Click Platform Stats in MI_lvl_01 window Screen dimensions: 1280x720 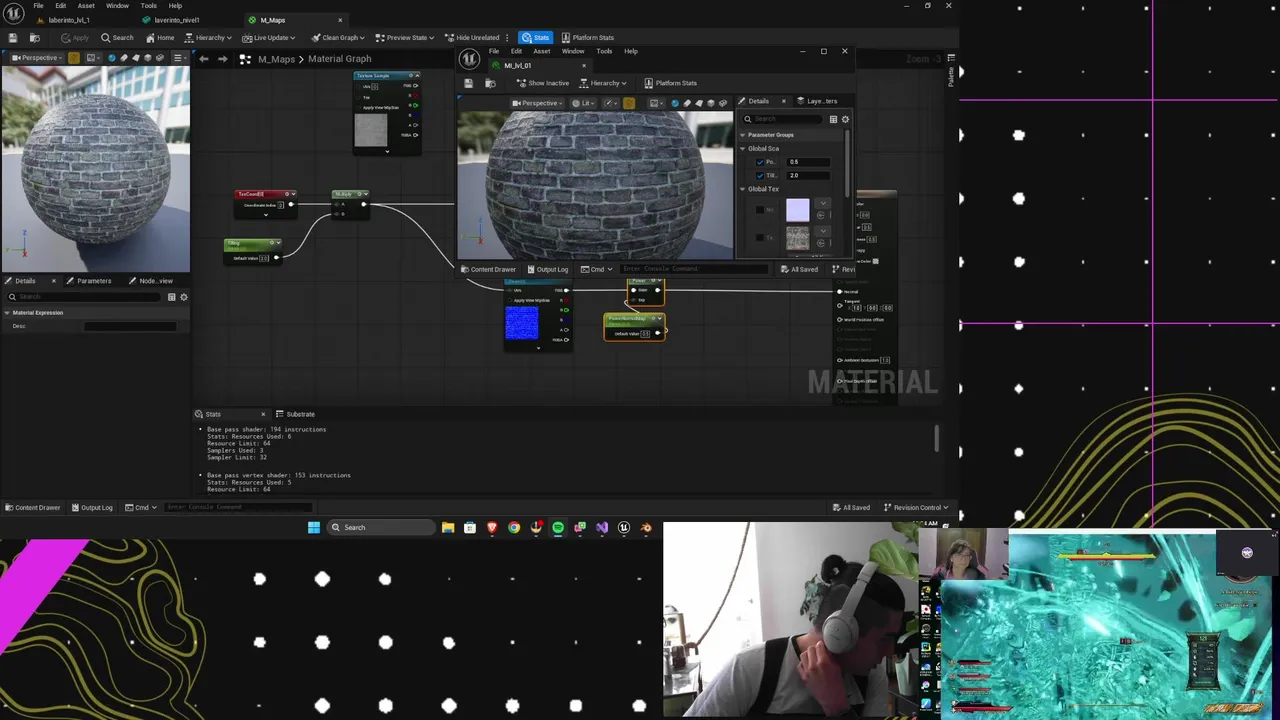(x=670, y=83)
